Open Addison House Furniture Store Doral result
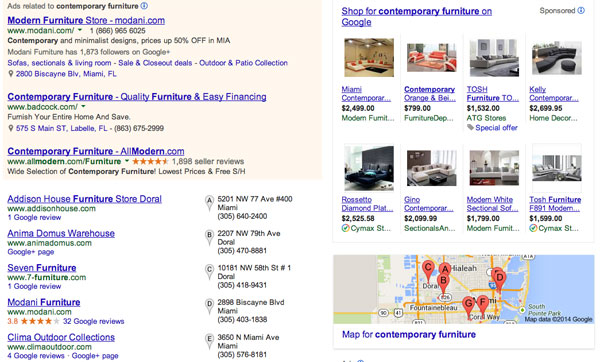Viewport: 600px width, 362px height. 85,199
